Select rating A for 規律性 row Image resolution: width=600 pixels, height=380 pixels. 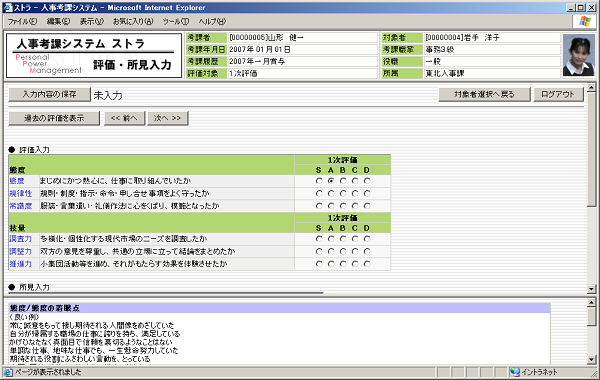click(331, 194)
